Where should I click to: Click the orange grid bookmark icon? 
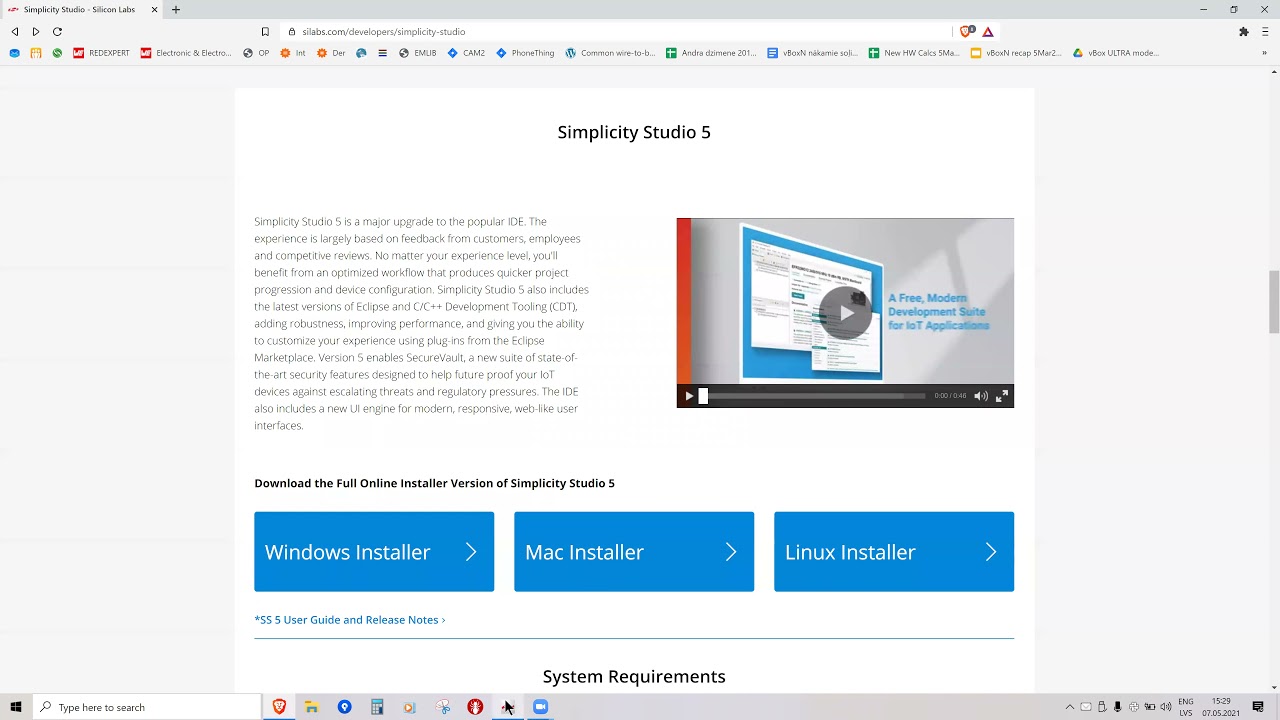(x=36, y=53)
